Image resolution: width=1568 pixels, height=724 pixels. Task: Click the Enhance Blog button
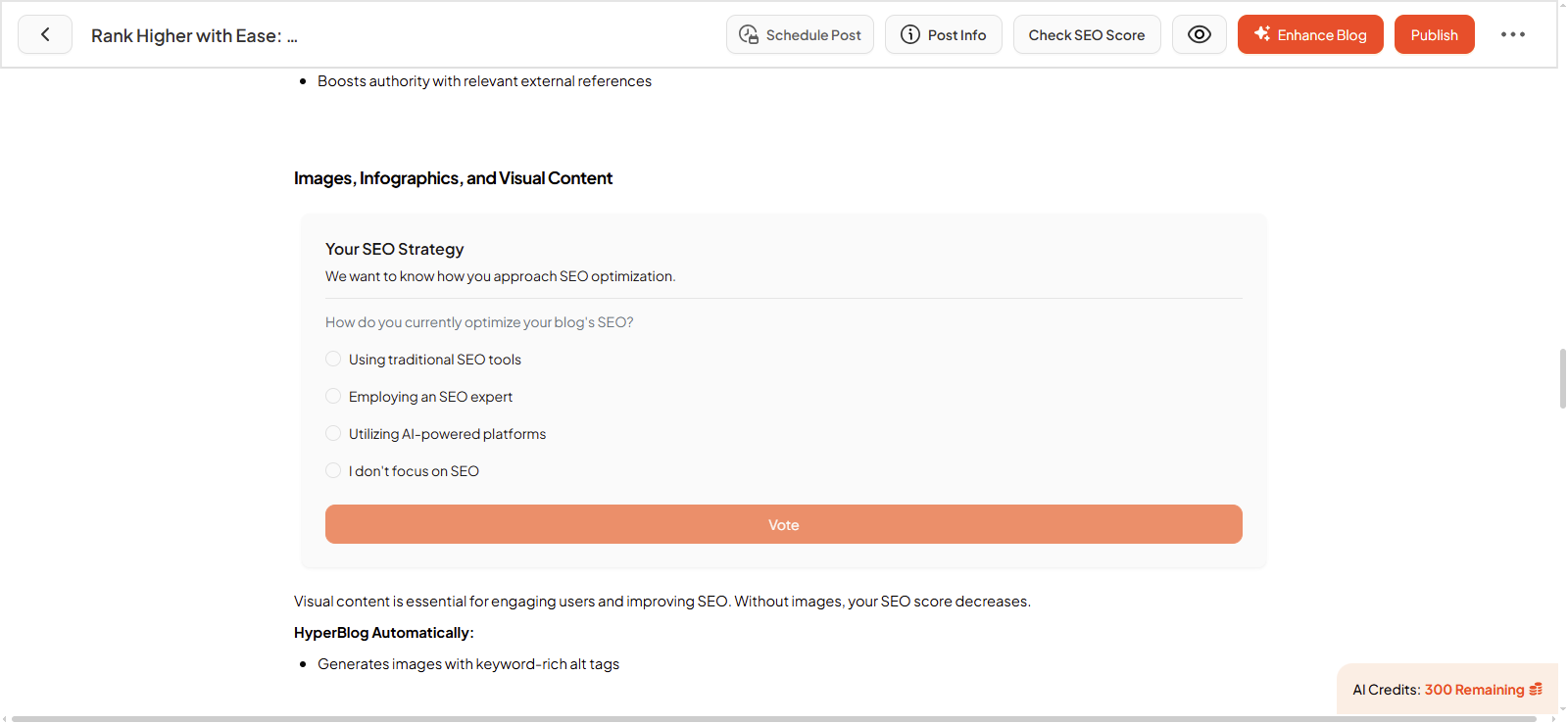coord(1309,34)
